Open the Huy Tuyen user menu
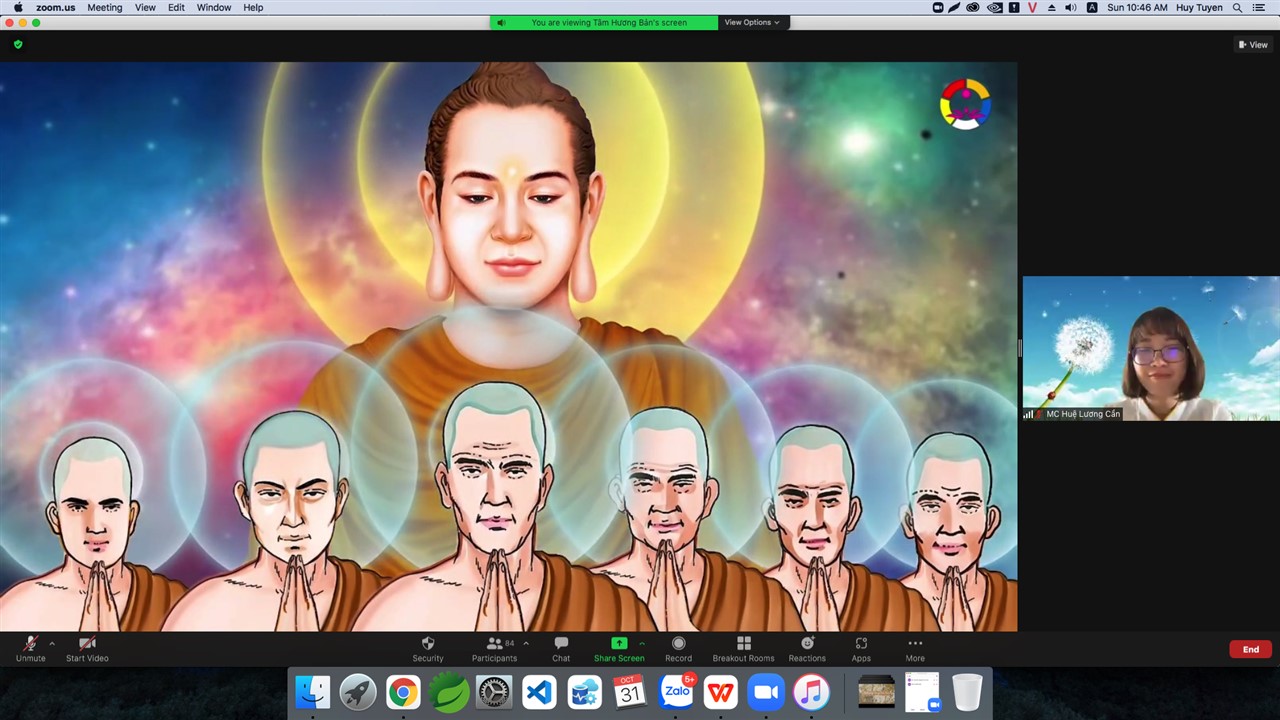The height and width of the screenshot is (720, 1280). coord(1199,7)
